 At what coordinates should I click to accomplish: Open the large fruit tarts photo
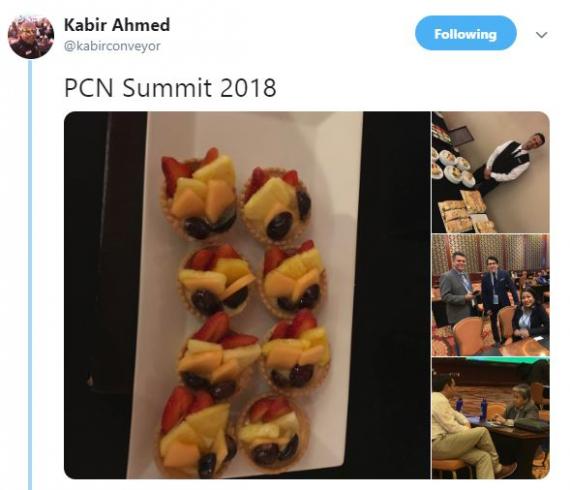(x=247, y=295)
